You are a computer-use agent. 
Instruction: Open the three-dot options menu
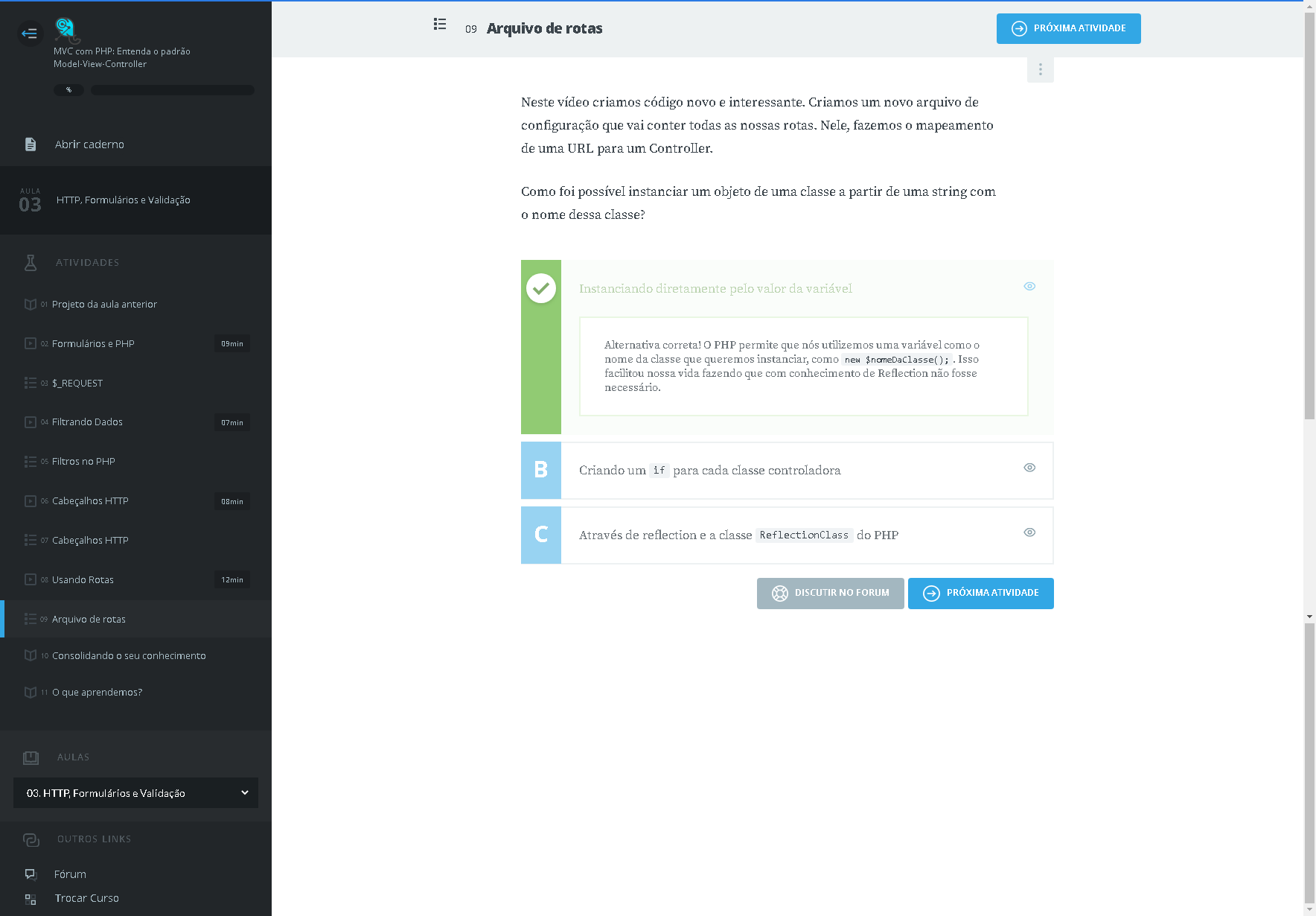click(x=1040, y=69)
